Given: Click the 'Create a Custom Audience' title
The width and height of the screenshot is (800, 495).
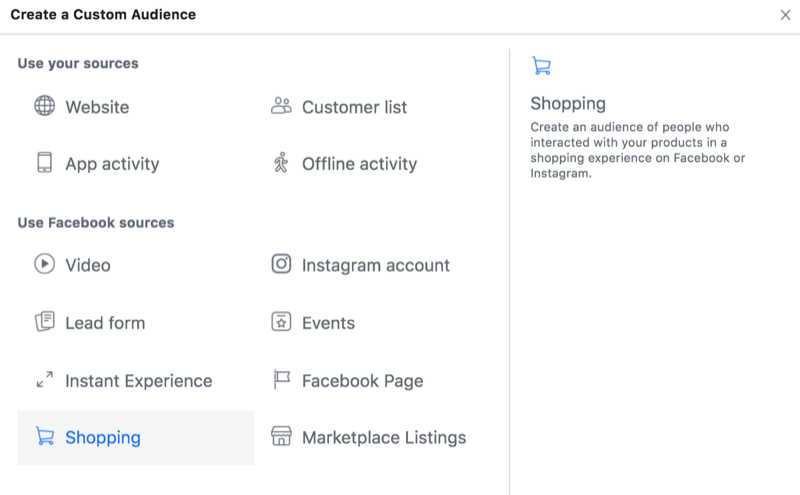Looking at the screenshot, I should pos(103,14).
